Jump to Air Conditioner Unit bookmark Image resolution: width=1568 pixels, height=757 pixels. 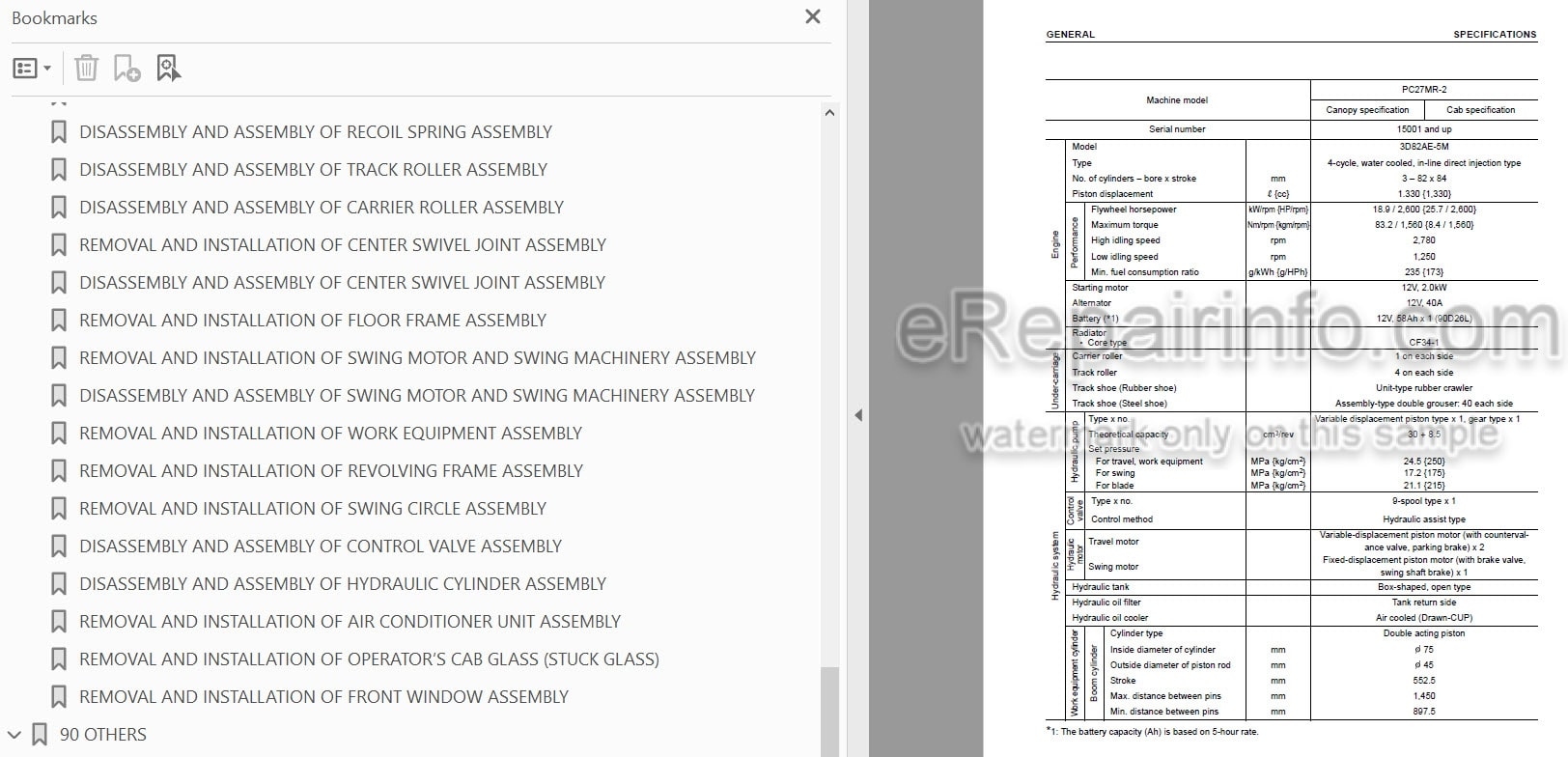coord(350,622)
